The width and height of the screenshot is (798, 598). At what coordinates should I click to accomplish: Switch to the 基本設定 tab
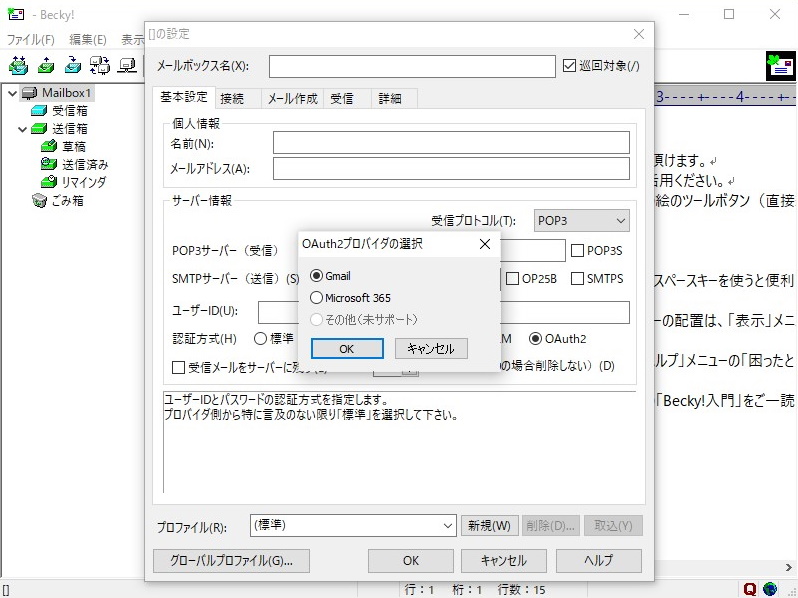184,97
